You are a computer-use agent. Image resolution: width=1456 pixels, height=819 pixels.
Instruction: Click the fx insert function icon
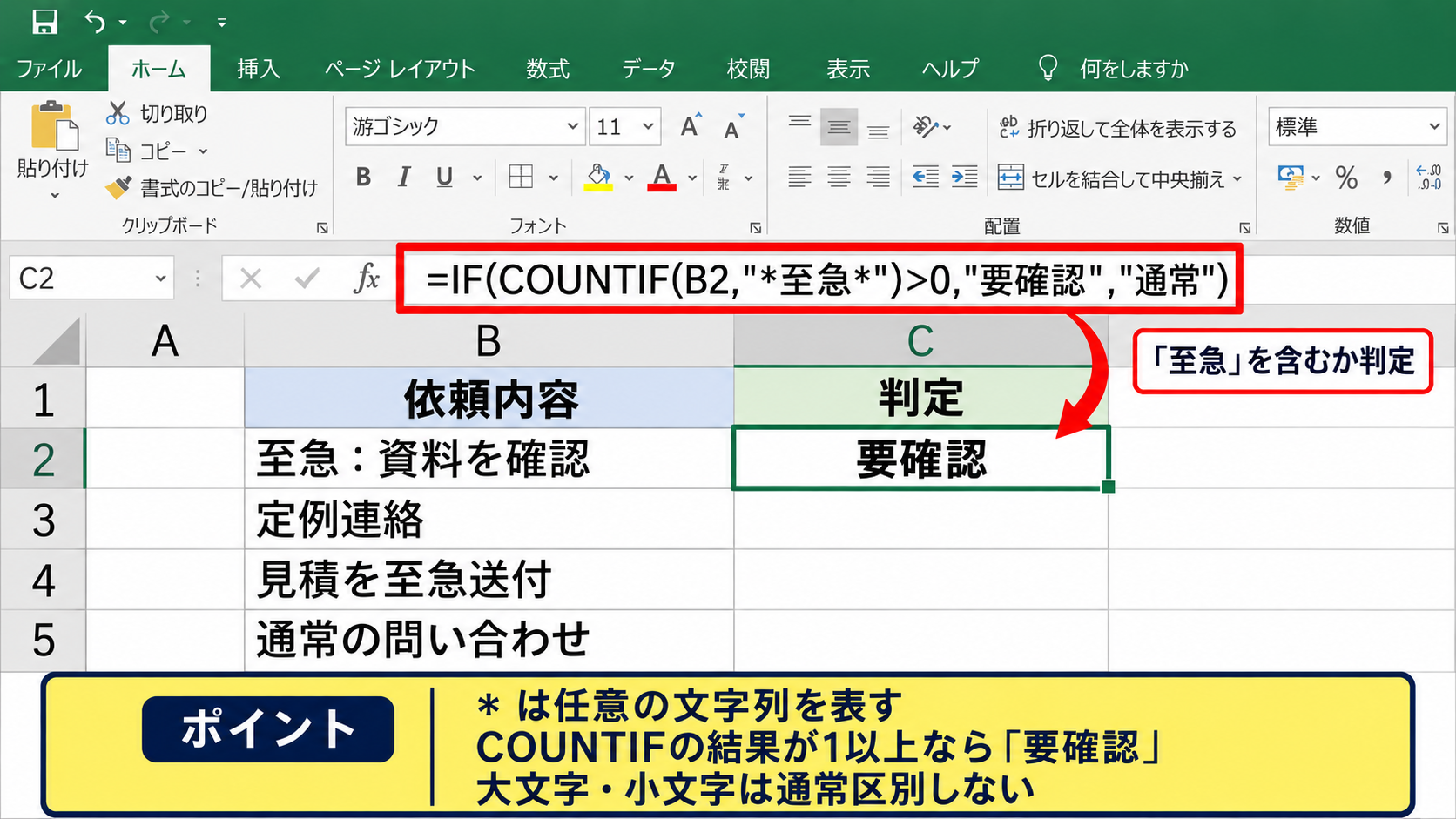click(x=367, y=279)
